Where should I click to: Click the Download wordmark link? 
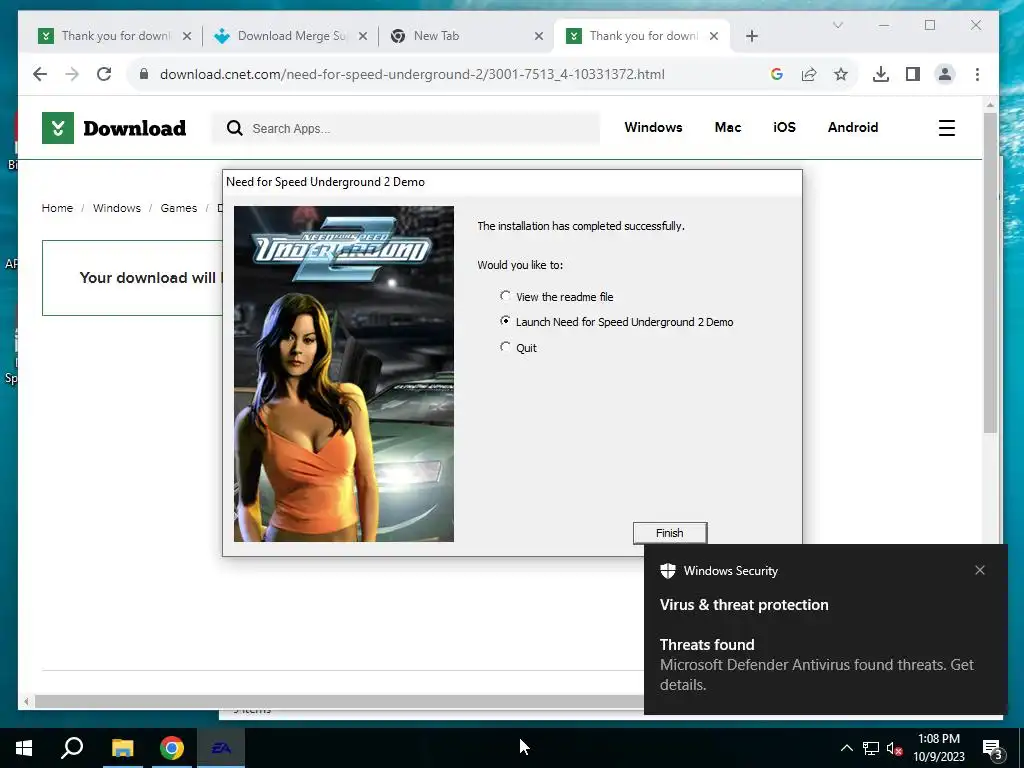135,128
